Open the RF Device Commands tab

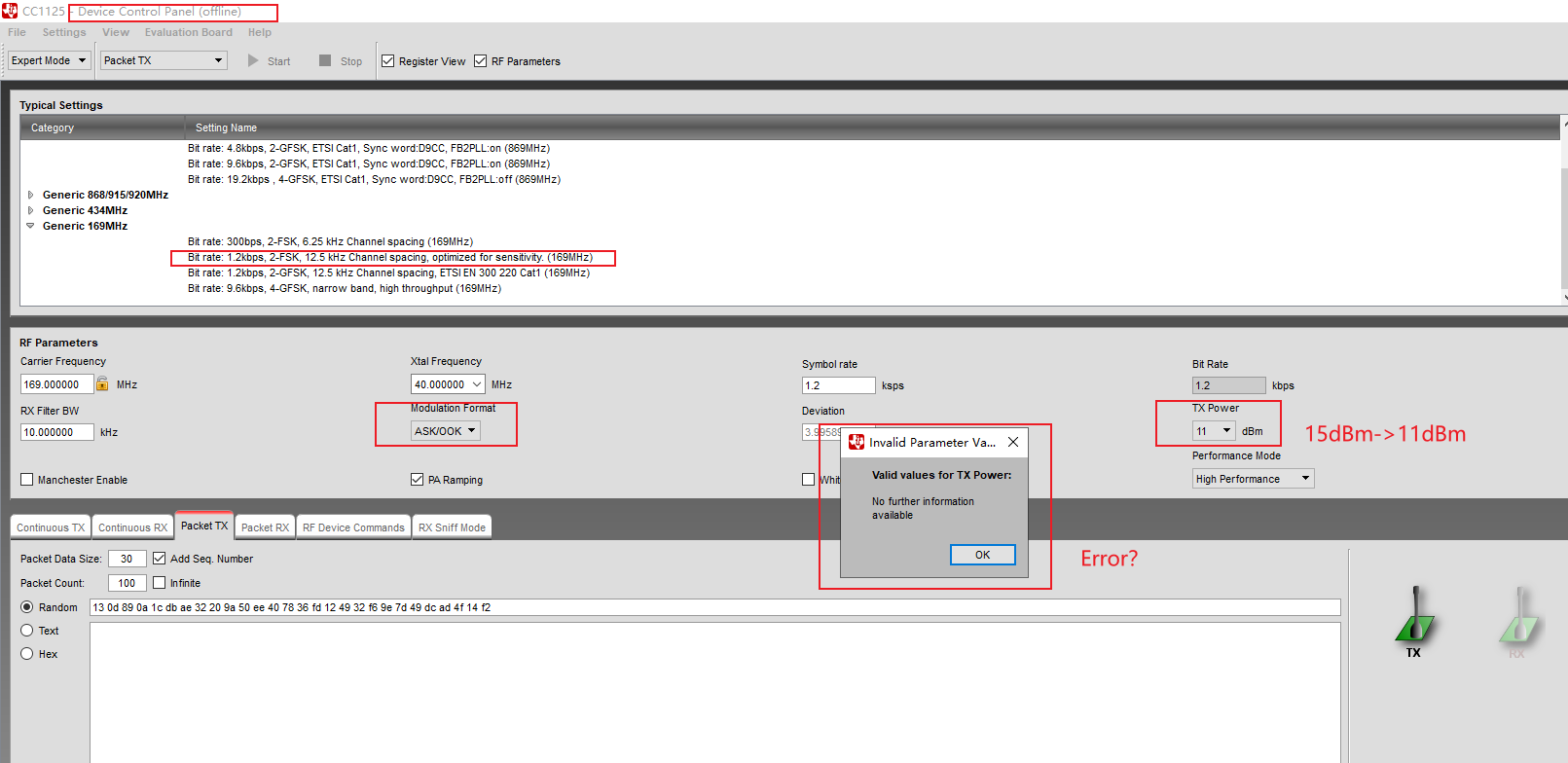click(353, 527)
